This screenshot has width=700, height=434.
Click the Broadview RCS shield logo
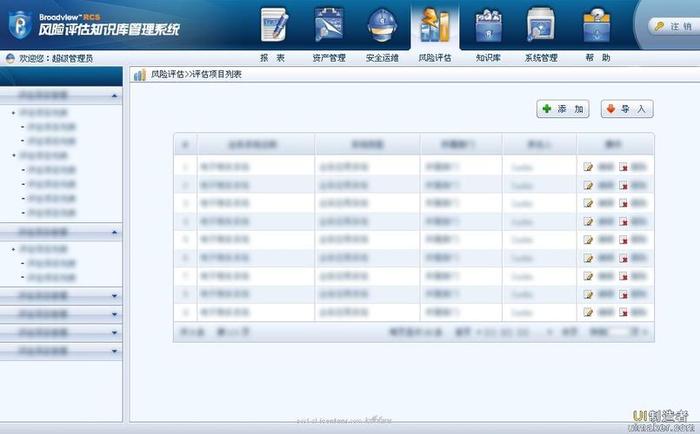pyautogui.click(x=20, y=25)
